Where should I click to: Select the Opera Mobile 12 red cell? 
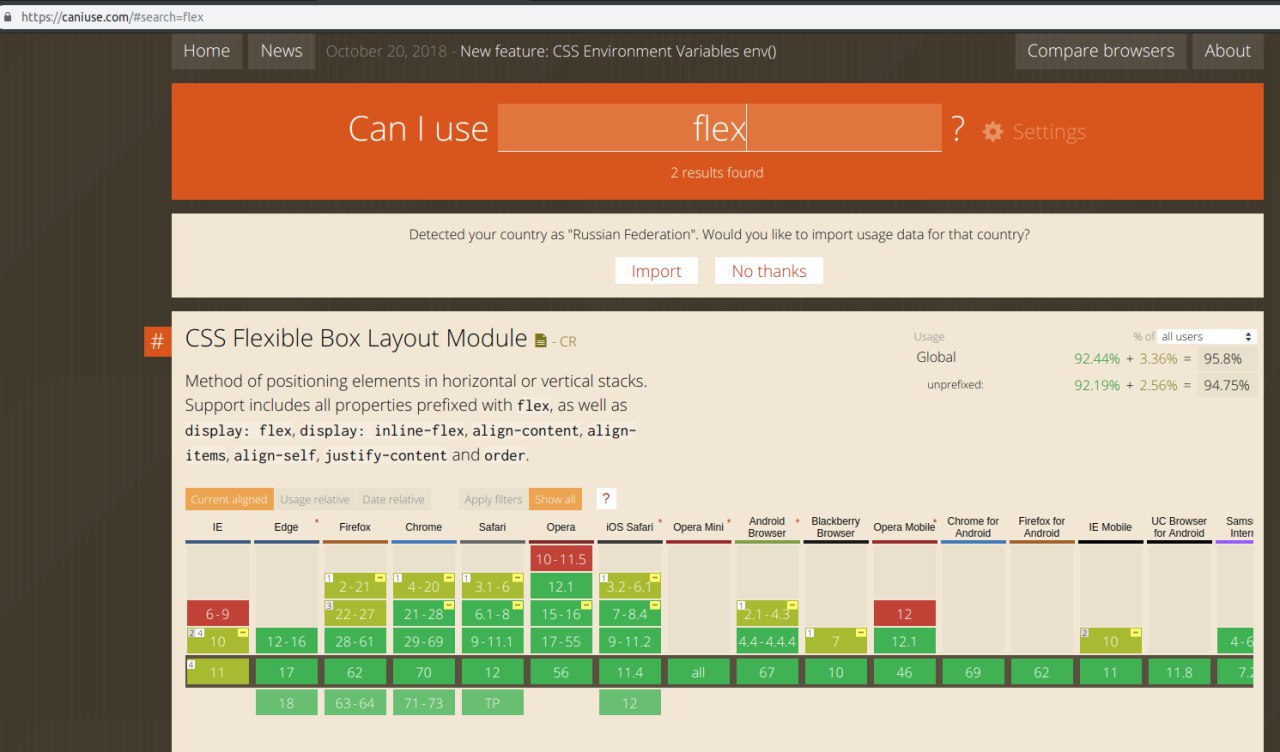904,614
